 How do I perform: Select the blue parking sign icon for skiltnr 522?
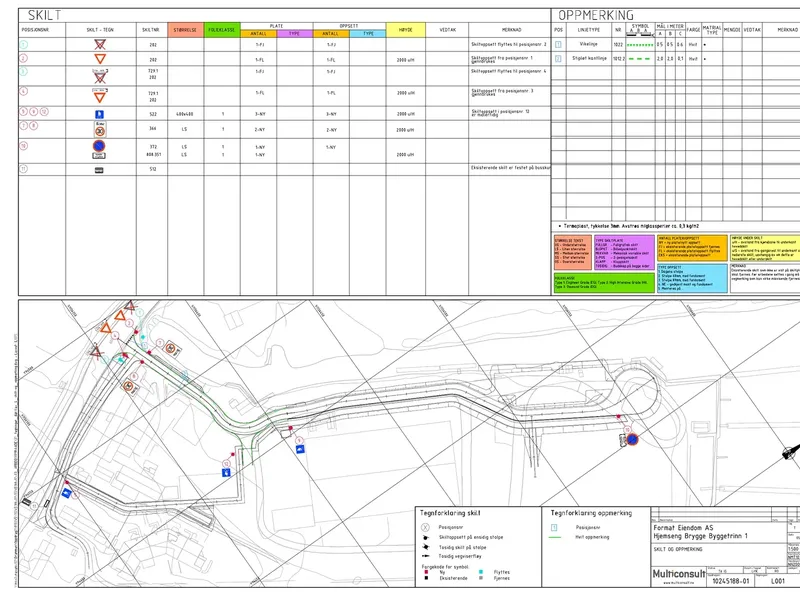[99, 114]
